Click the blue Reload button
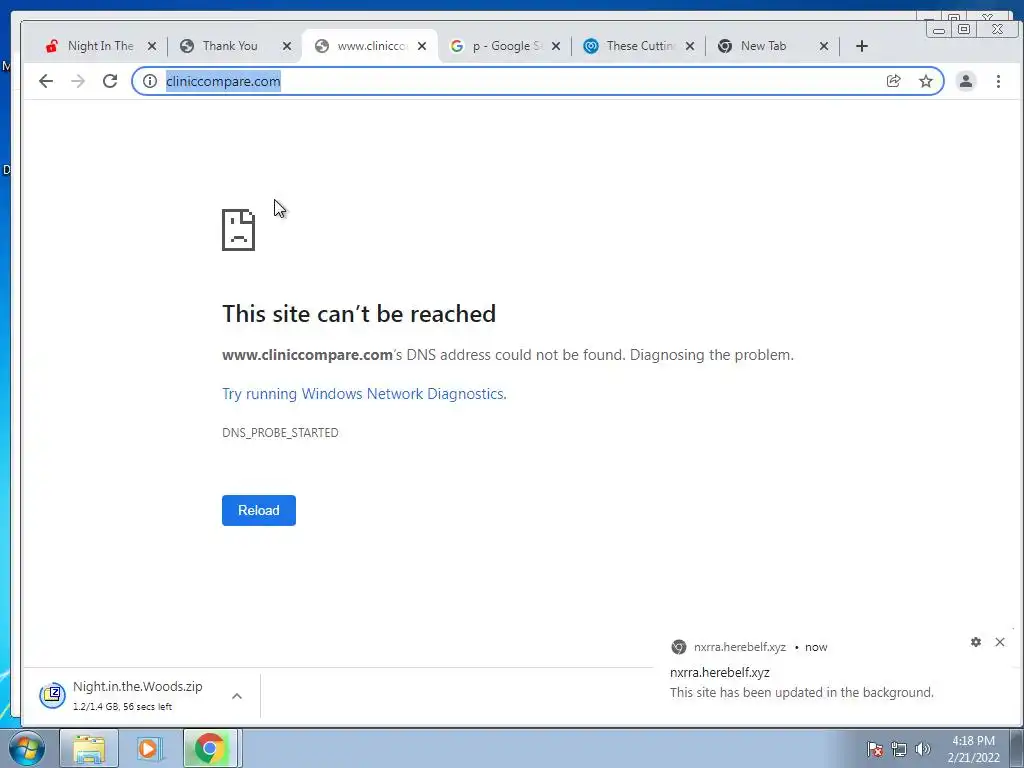The height and width of the screenshot is (768, 1024). pyautogui.click(x=259, y=510)
